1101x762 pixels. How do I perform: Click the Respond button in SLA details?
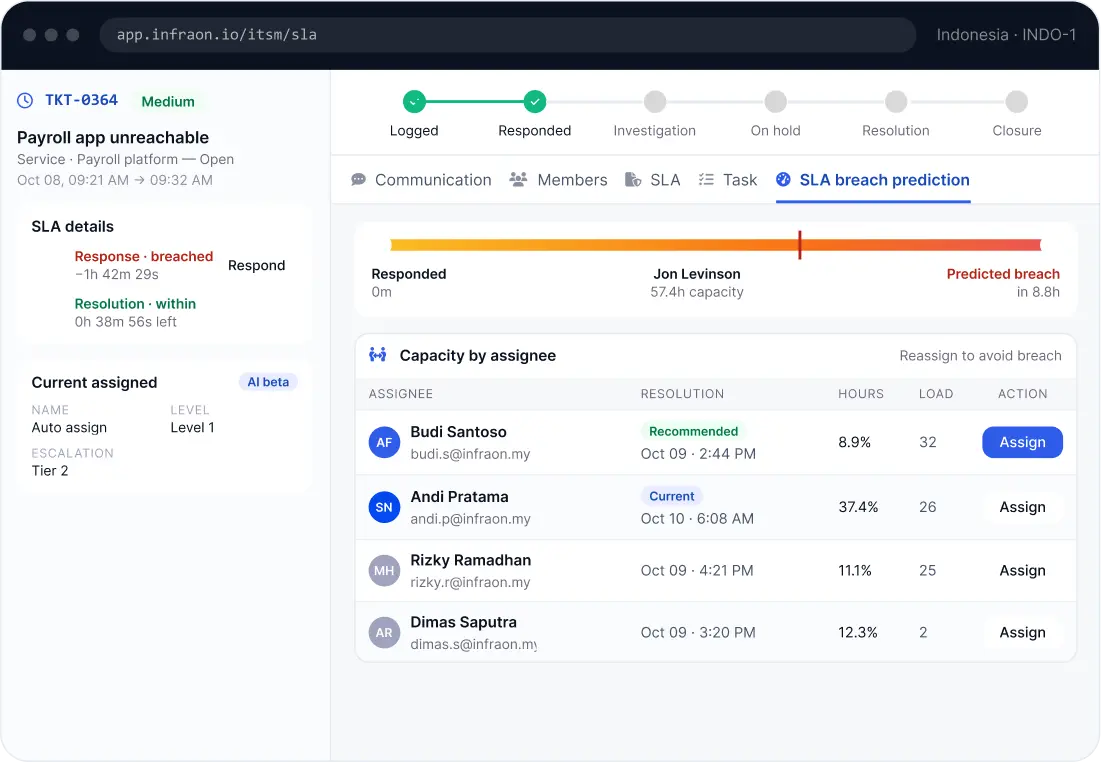(256, 265)
